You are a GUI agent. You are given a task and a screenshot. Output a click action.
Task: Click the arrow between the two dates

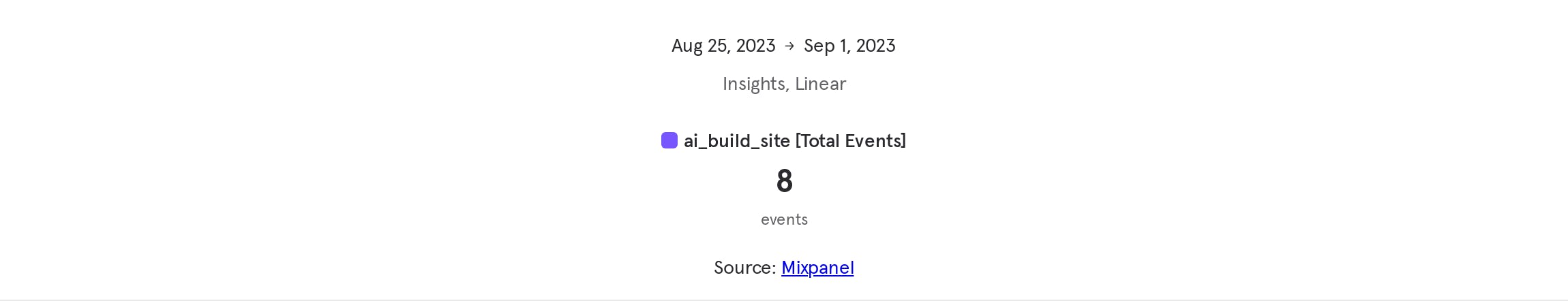pos(789,46)
